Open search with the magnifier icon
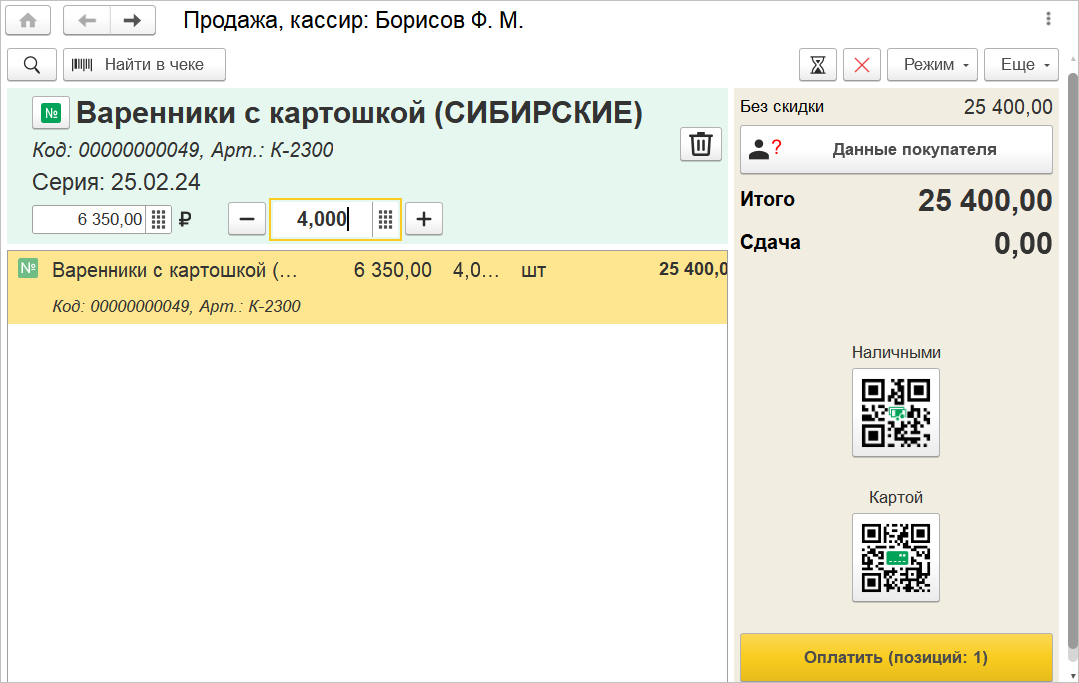 coord(32,65)
